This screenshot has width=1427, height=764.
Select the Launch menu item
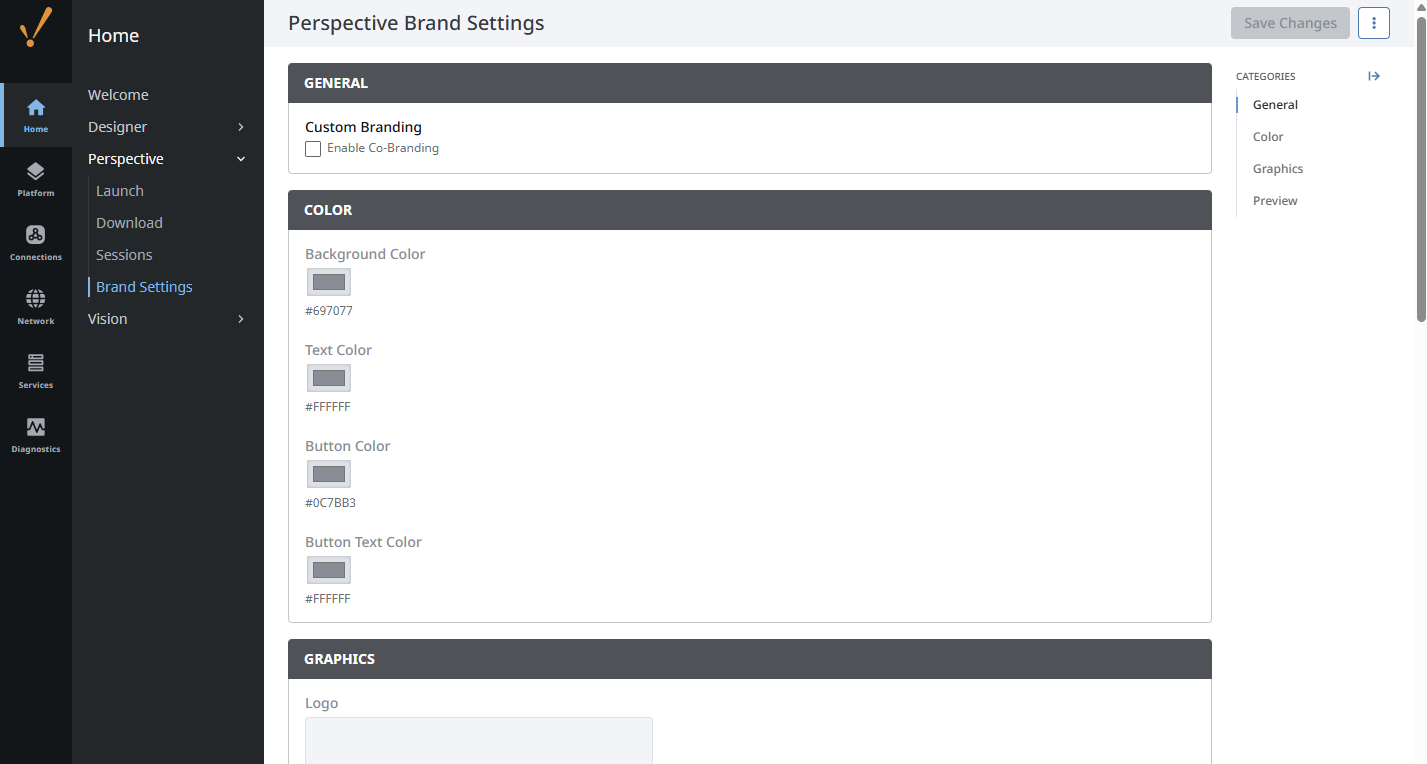click(x=120, y=191)
